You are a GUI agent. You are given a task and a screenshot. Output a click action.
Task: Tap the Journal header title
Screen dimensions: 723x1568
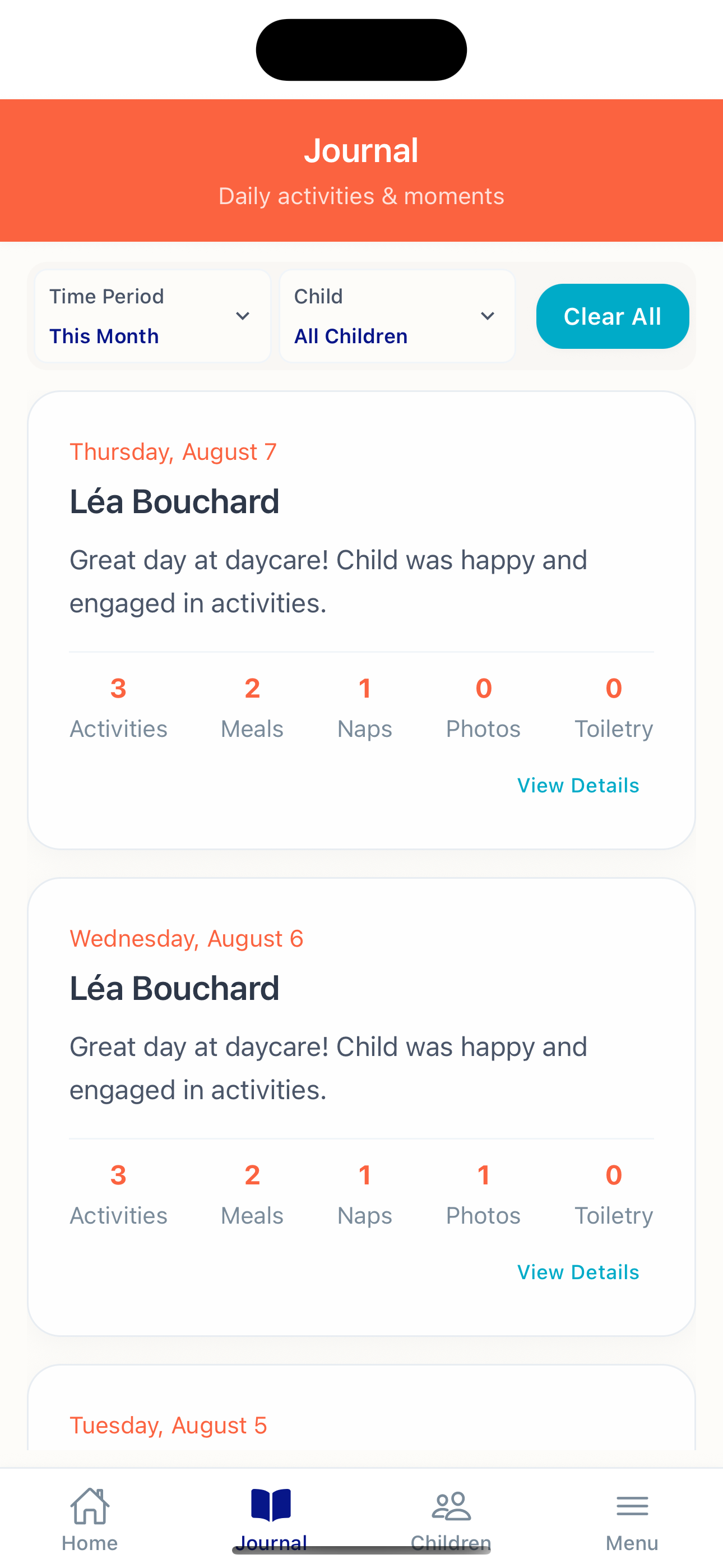point(361,150)
